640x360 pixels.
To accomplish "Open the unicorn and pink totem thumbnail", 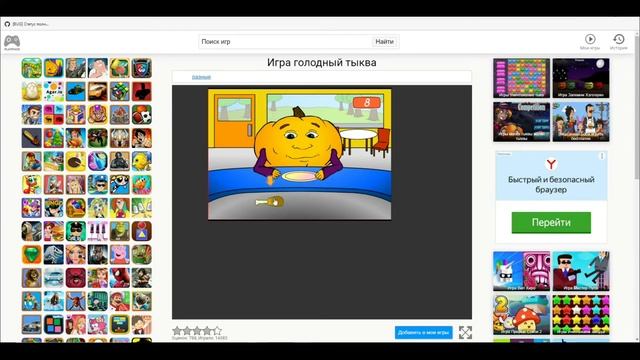I will tap(522, 271).
